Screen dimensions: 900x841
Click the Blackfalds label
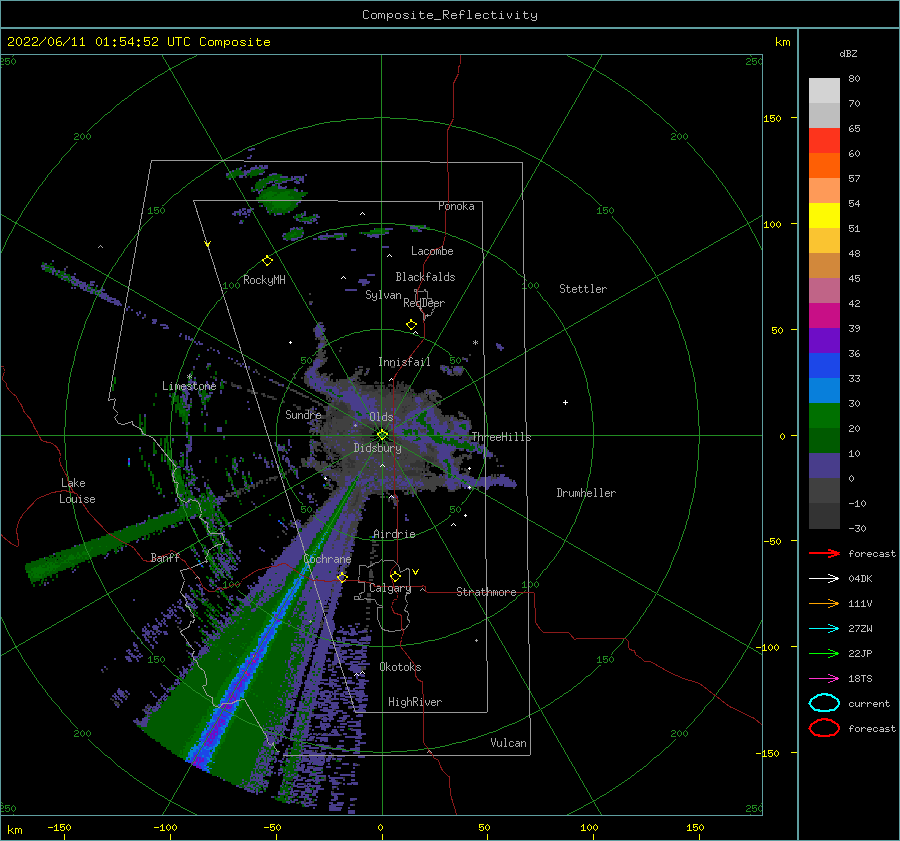(425, 277)
